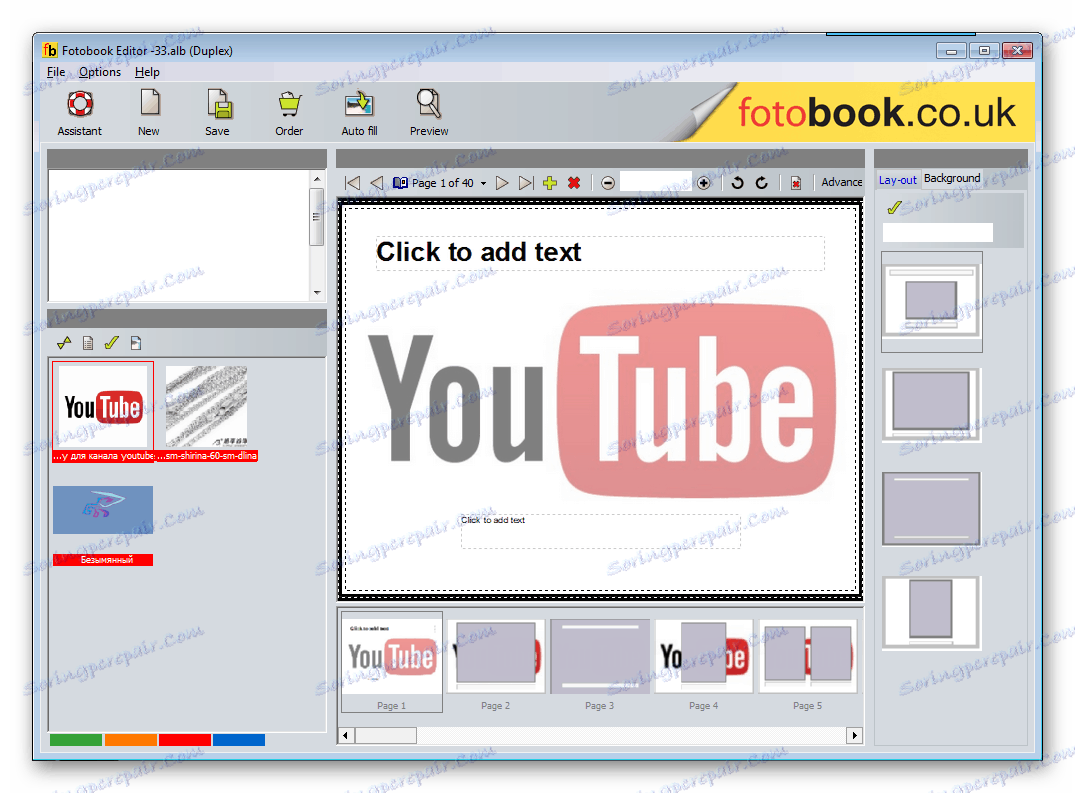The image size is (1075, 793).
Task: Select the red color swatch
Action: 185,740
